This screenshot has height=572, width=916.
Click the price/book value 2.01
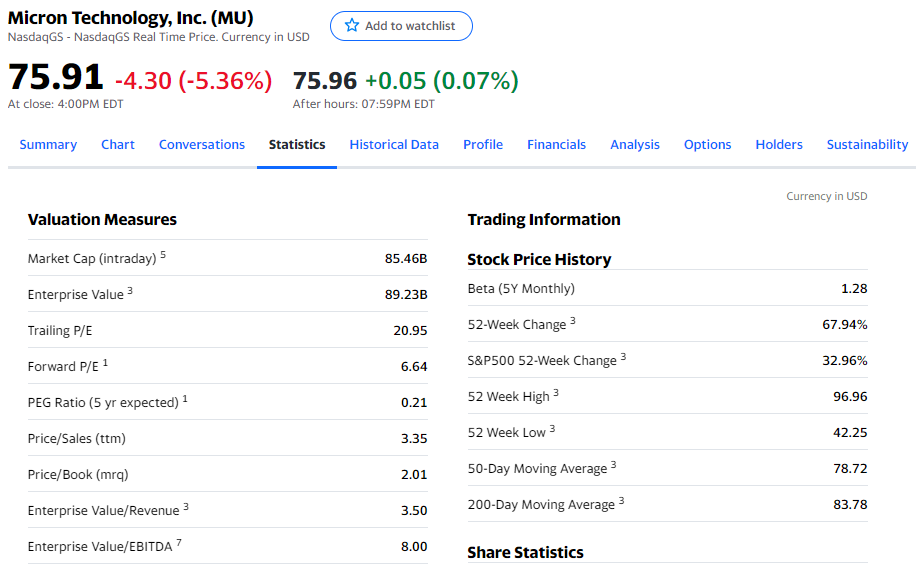[x=414, y=474]
